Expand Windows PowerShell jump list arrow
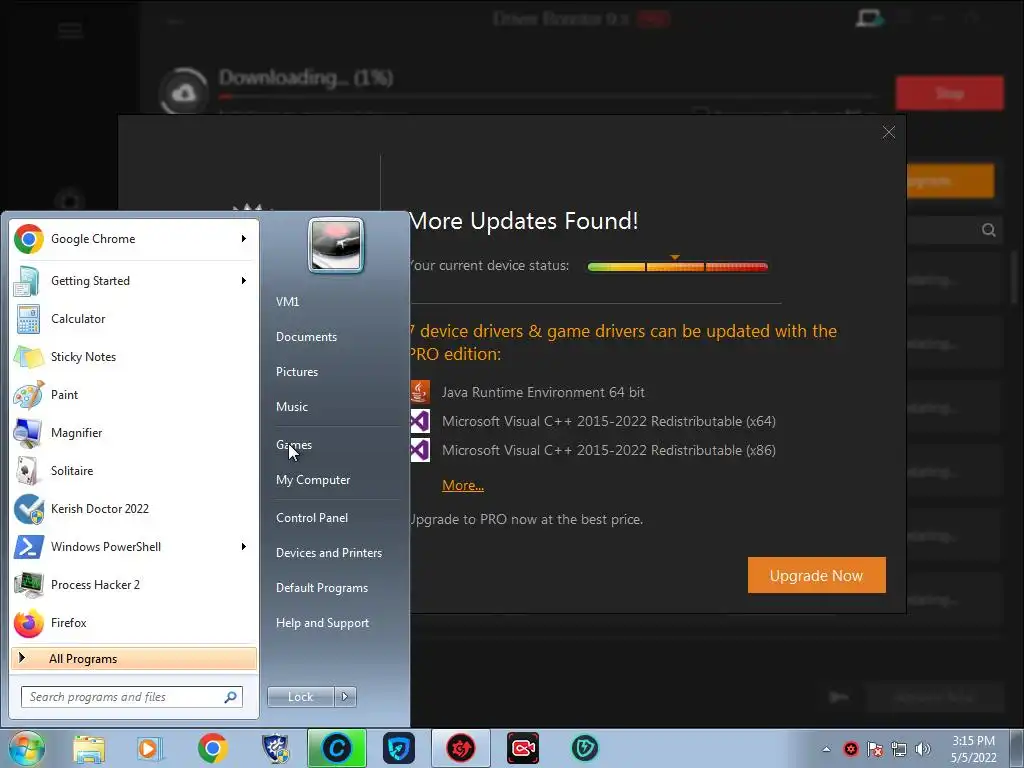 pos(244,547)
